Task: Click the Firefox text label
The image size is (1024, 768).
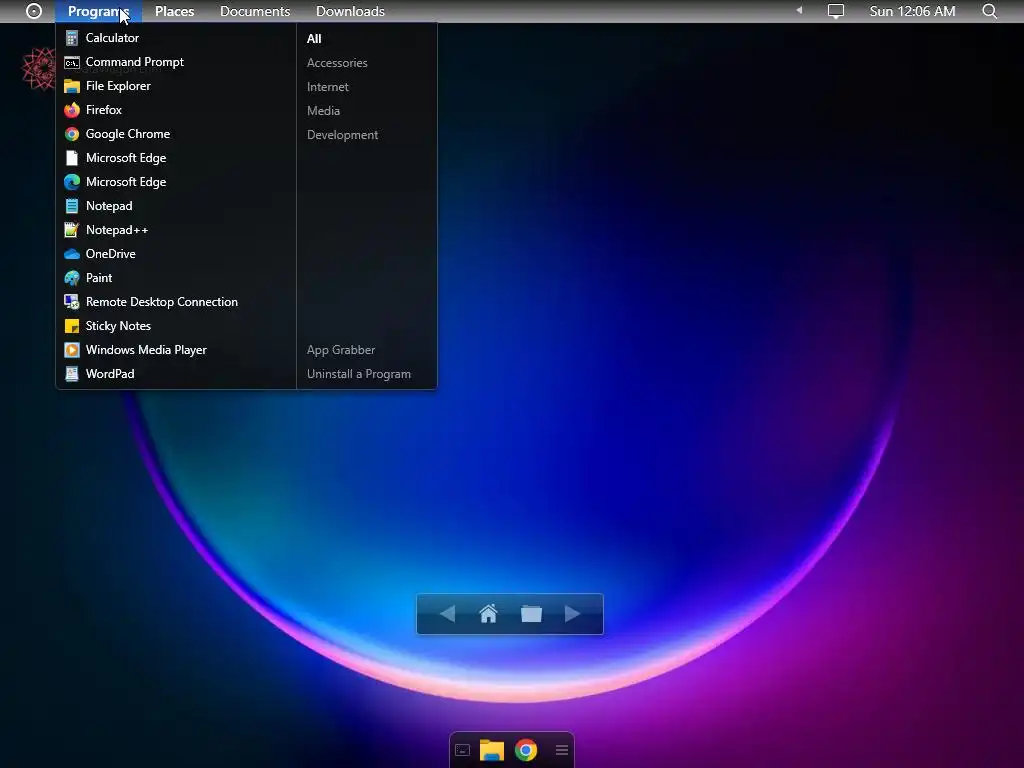Action: click(103, 110)
